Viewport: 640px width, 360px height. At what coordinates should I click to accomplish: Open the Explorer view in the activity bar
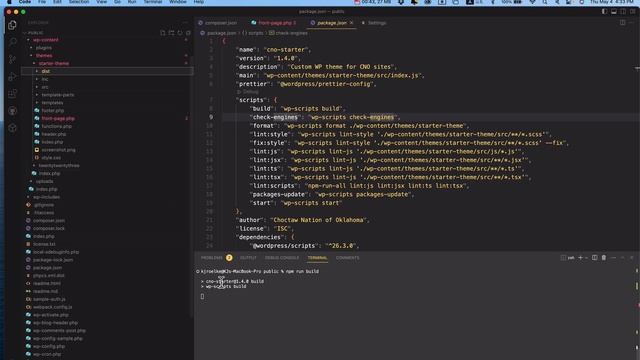12,25
